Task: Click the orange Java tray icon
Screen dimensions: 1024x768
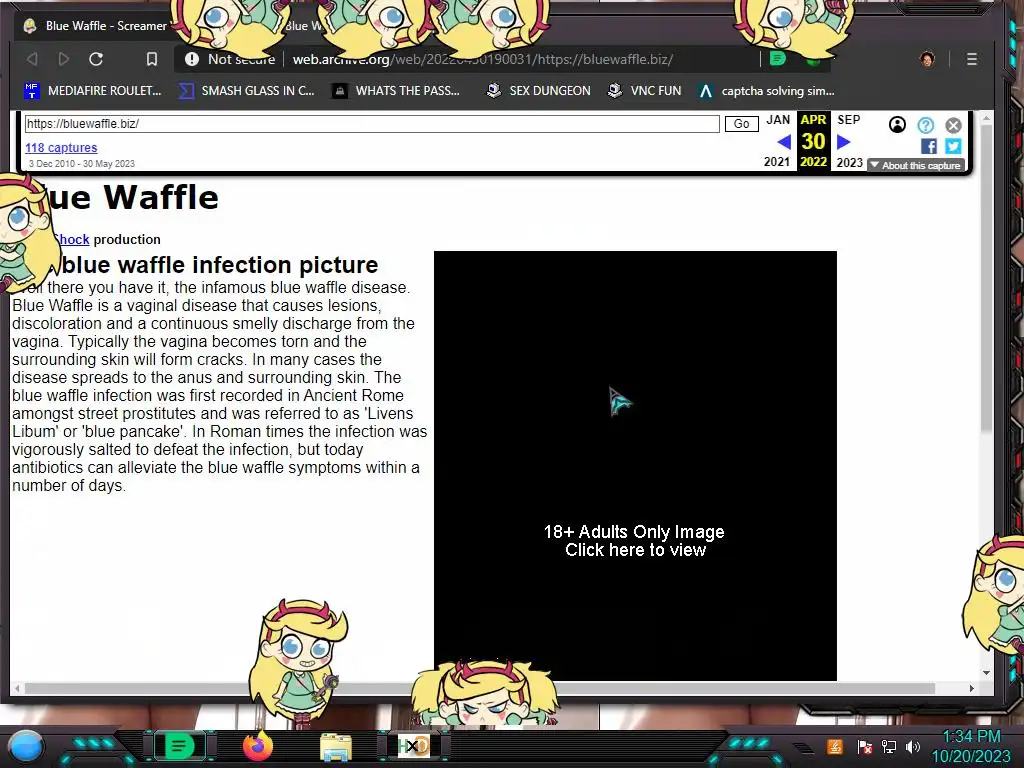Action: point(835,746)
